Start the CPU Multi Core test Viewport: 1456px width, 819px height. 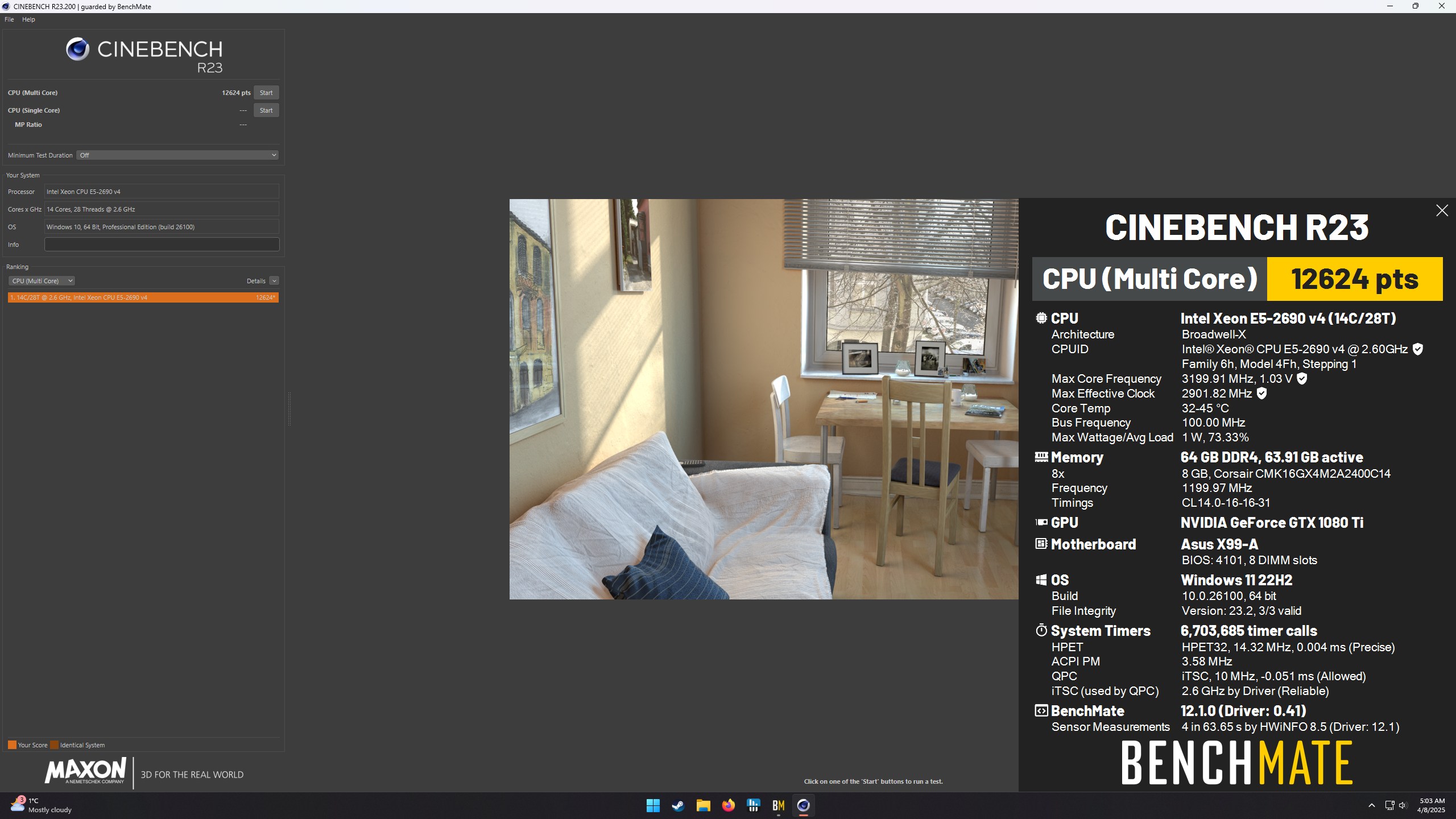click(x=266, y=93)
